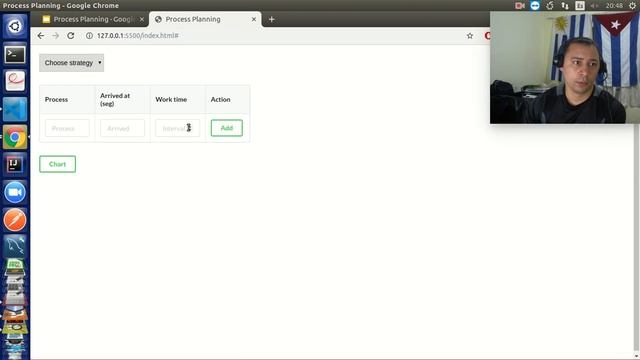Open MySQL Workbench from dock

[x=15, y=246]
